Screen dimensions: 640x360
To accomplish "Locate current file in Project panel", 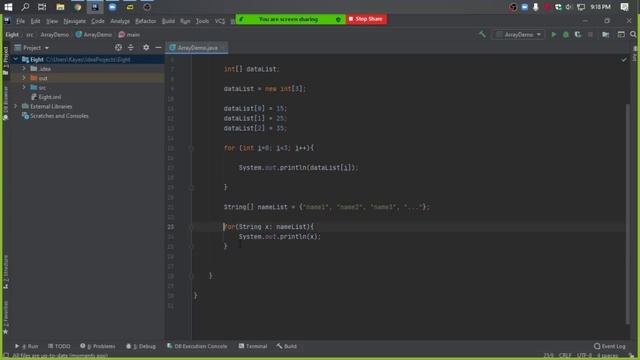I will [118, 48].
